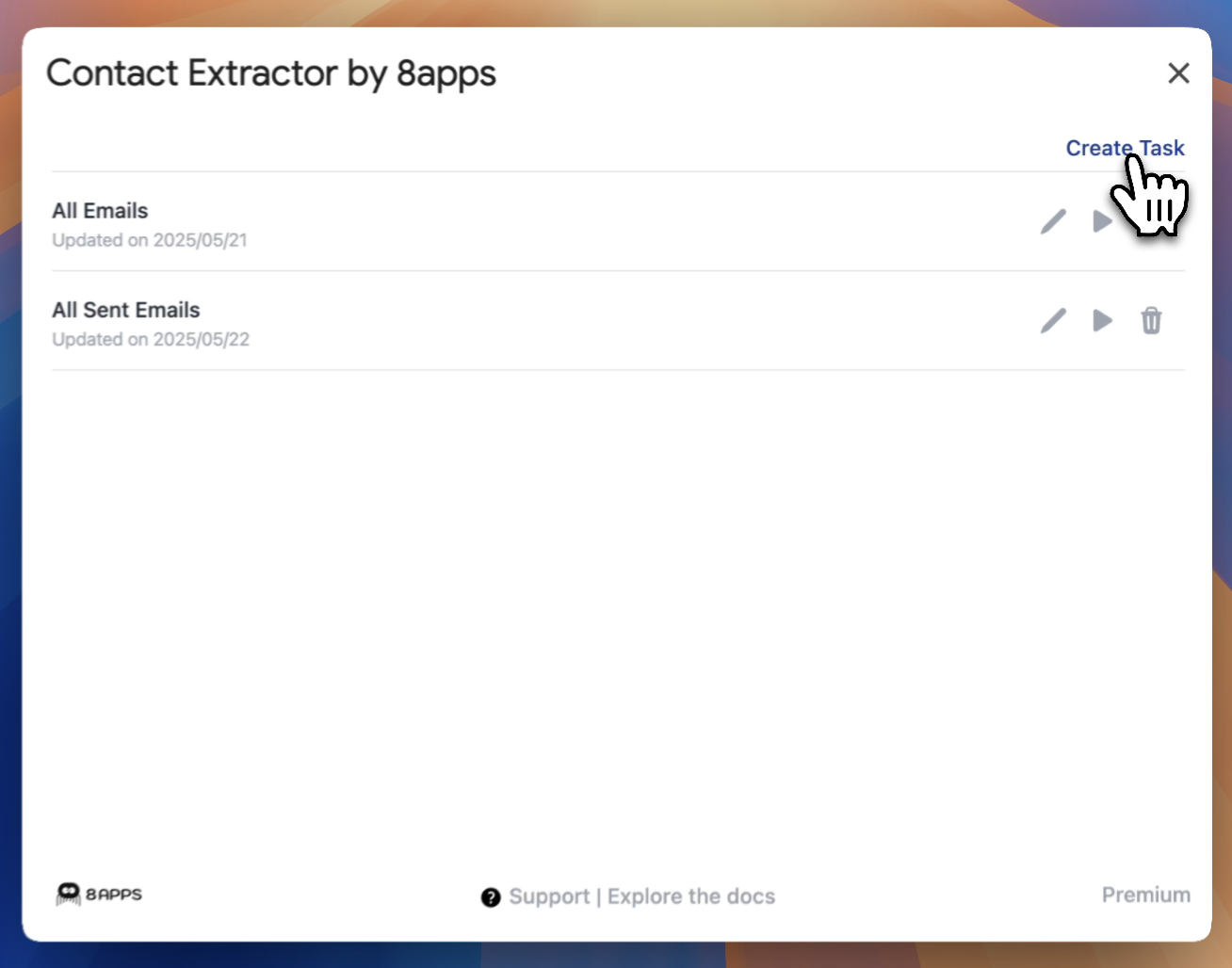Open the Explore the docs link
Viewport: 1232px width, 968px height.
(x=691, y=896)
